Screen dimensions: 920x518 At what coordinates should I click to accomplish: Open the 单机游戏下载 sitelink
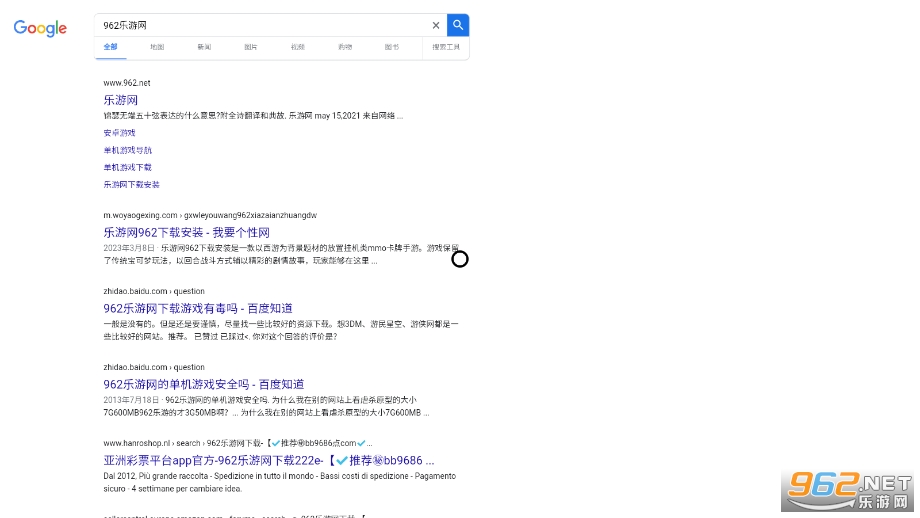point(127,167)
